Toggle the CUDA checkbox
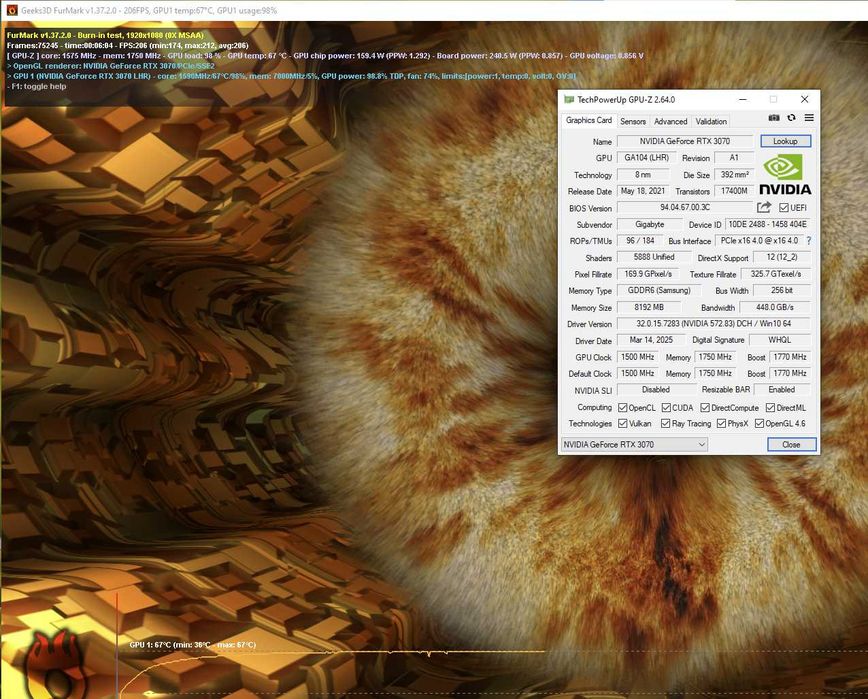 (666, 408)
